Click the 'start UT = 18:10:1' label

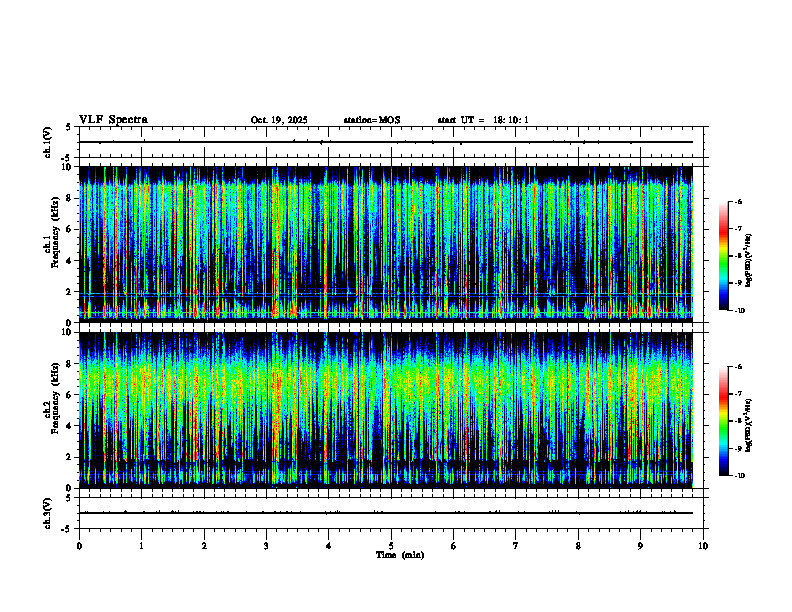coord(483,120)
